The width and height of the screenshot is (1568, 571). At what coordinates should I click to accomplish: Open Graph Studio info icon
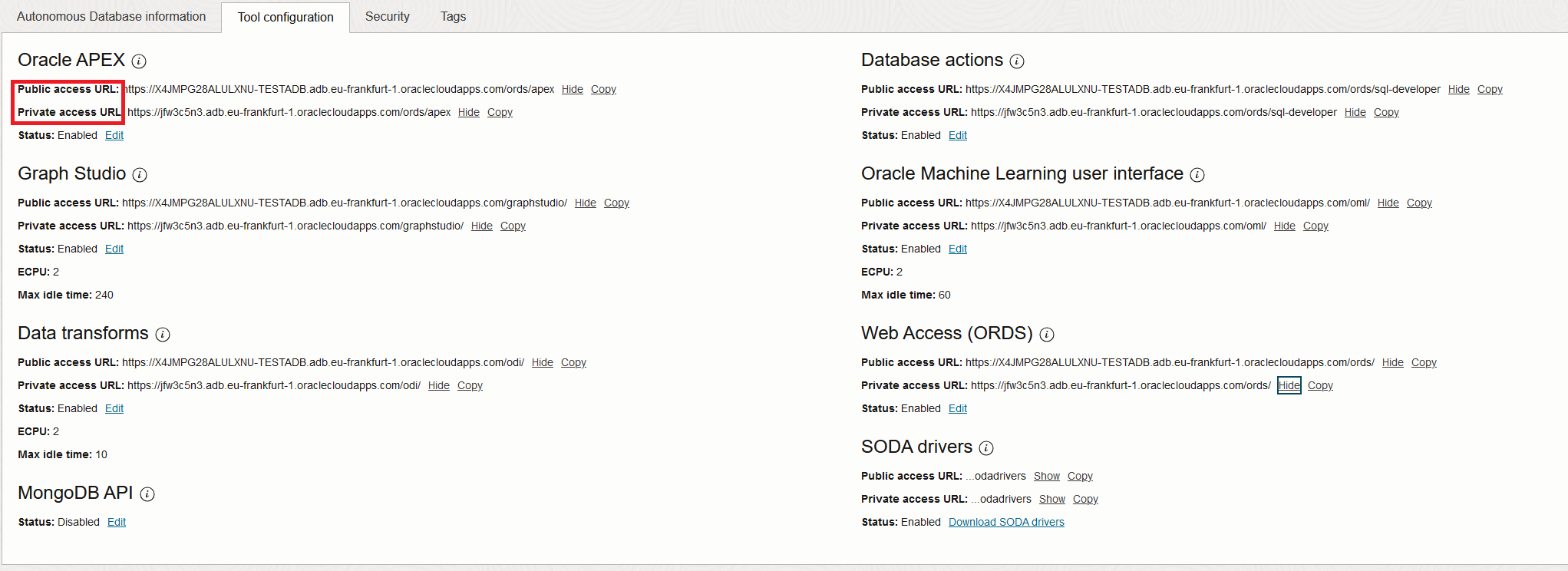click(x=140, y=175)
